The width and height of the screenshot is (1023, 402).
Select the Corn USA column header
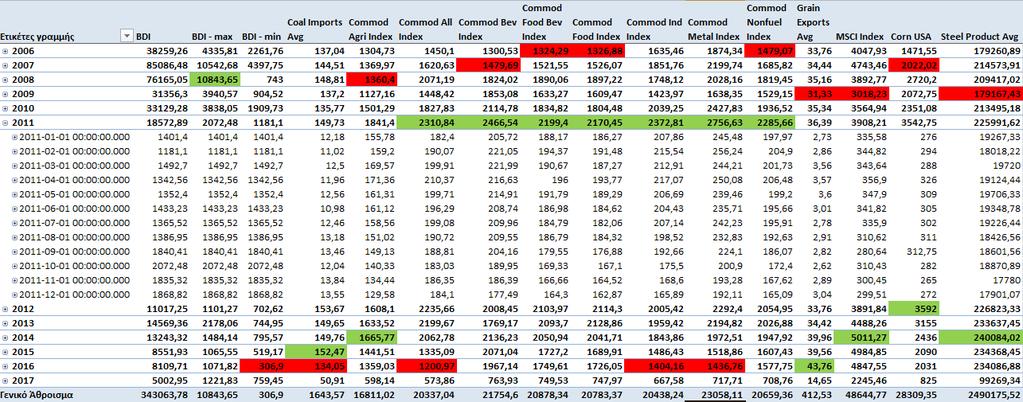point(911,37)
